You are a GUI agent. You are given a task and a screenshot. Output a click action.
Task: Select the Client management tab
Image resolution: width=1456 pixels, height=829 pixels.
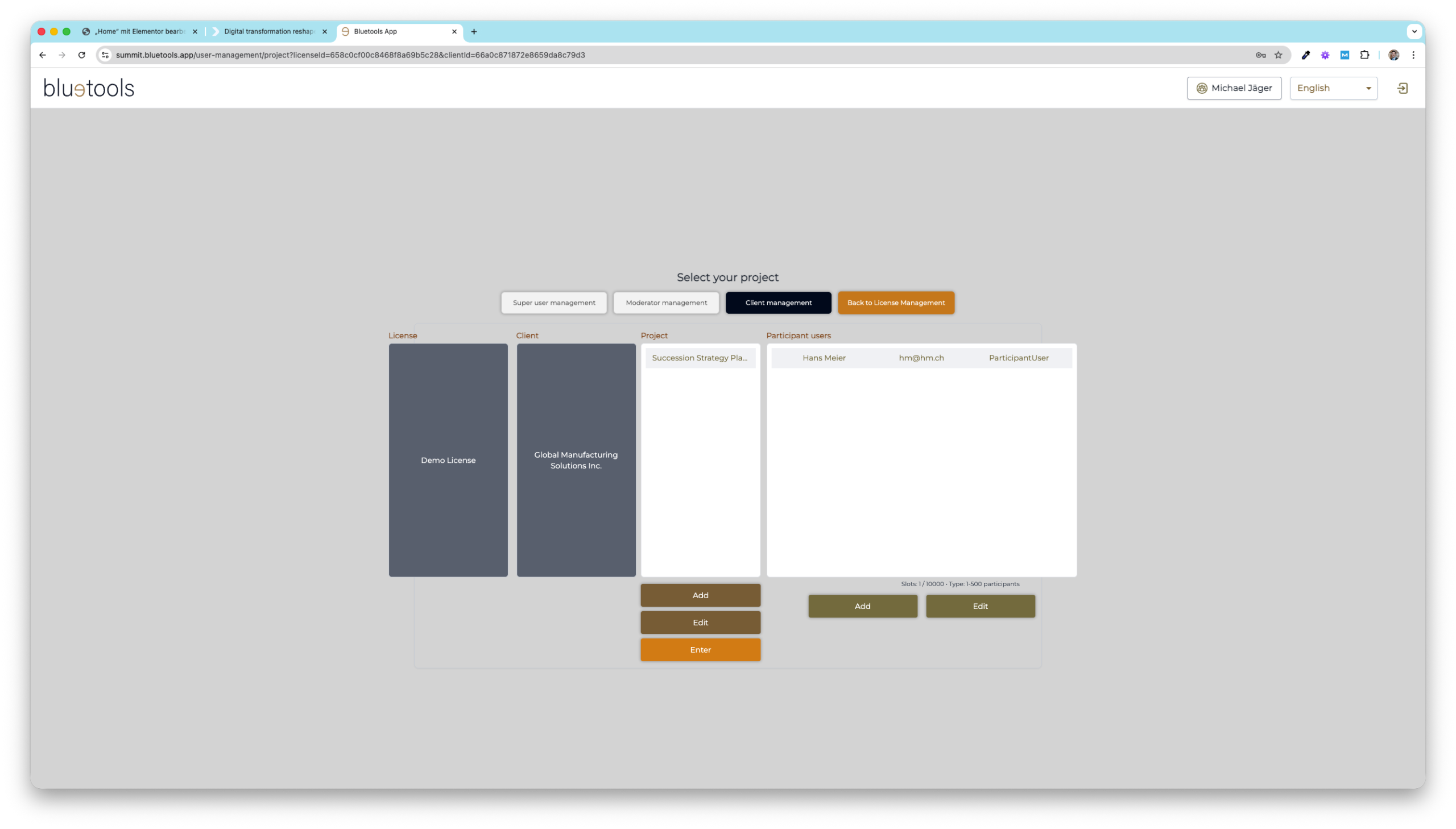pos(778,303)
